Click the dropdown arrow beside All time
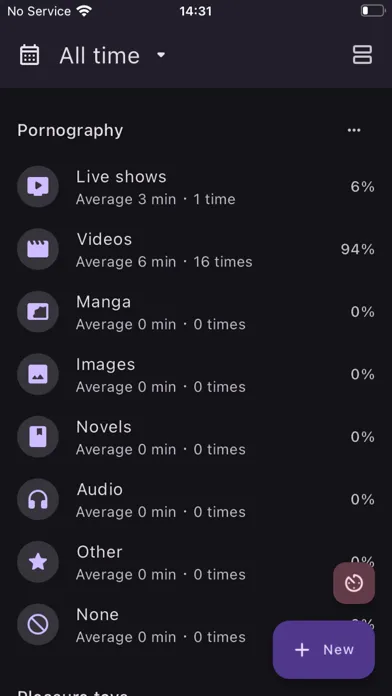Image resolution: width=392 pixels, height=696 pixels. coord(161,55)
